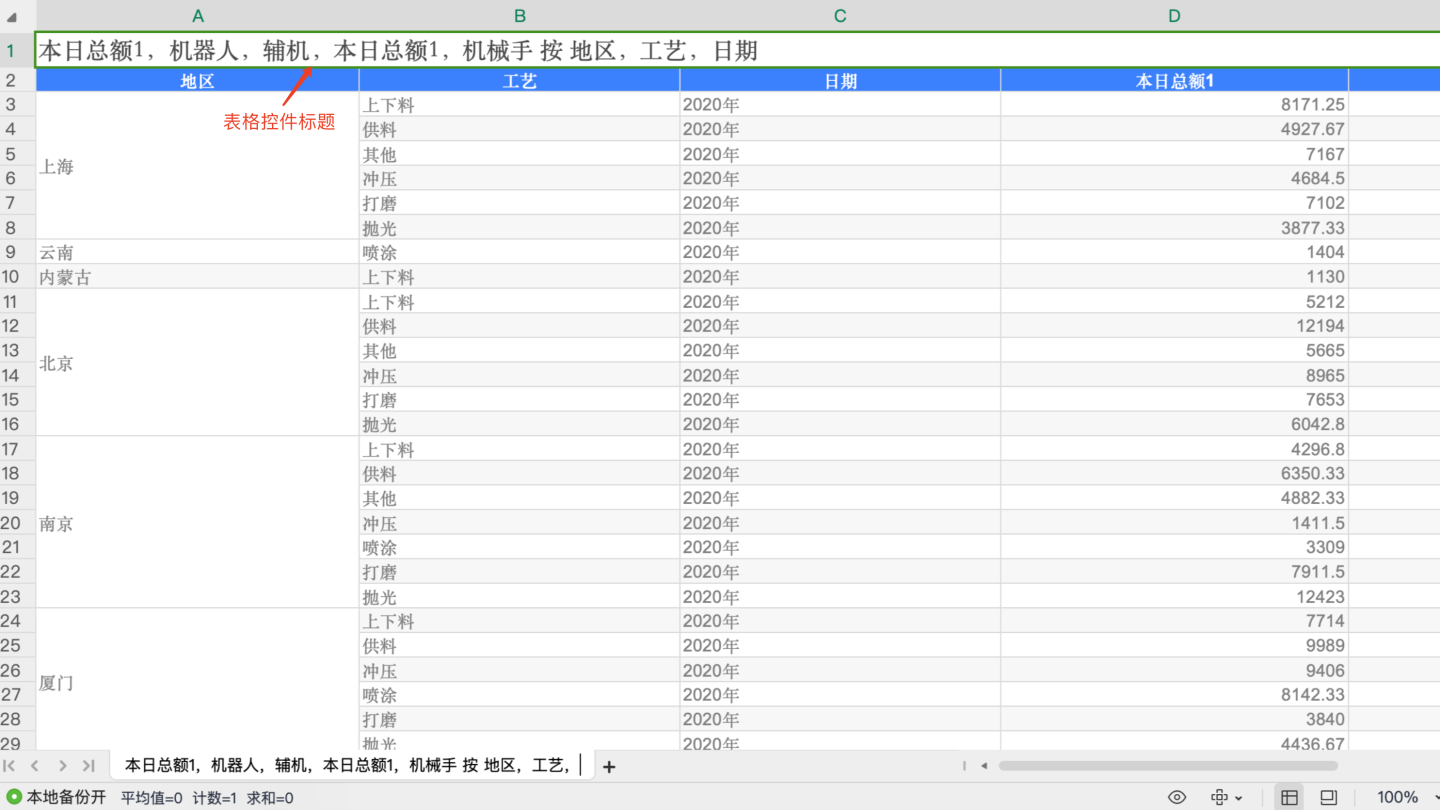Add a new sheet with plus icon
The width and height of the screenshot is (1440, 810).
point(609,767)
